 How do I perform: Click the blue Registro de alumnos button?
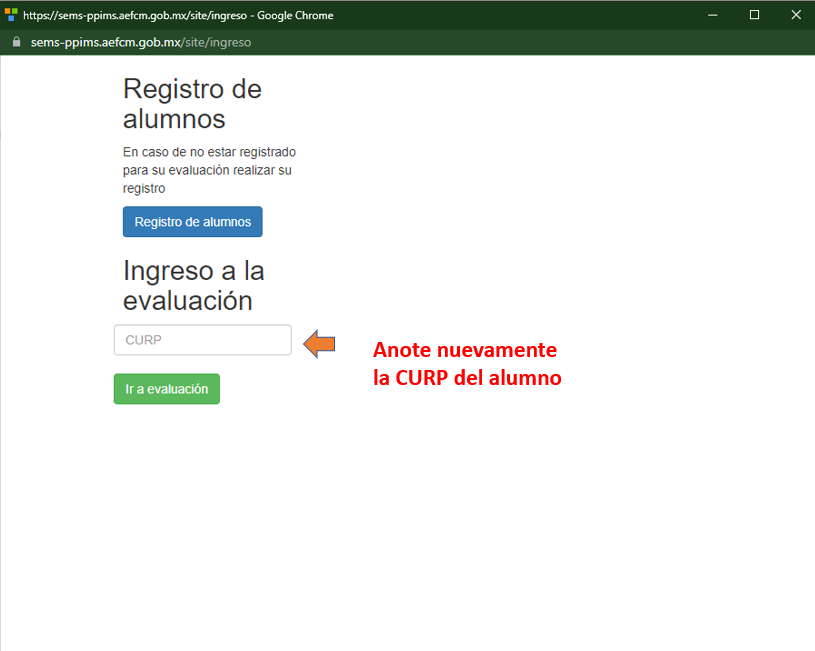pyautogui.click(x=192, y=222)
